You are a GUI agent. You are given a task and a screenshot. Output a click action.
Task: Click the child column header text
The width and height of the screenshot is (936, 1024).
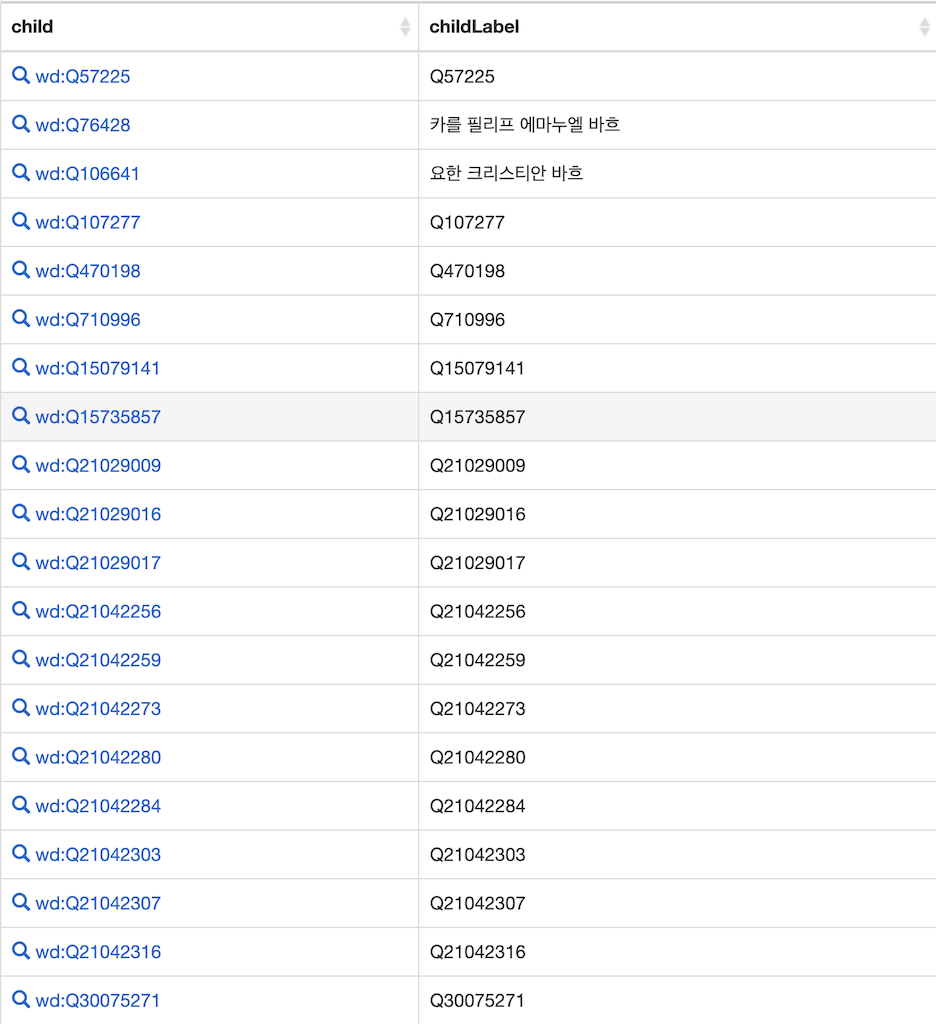click(32, 27)
